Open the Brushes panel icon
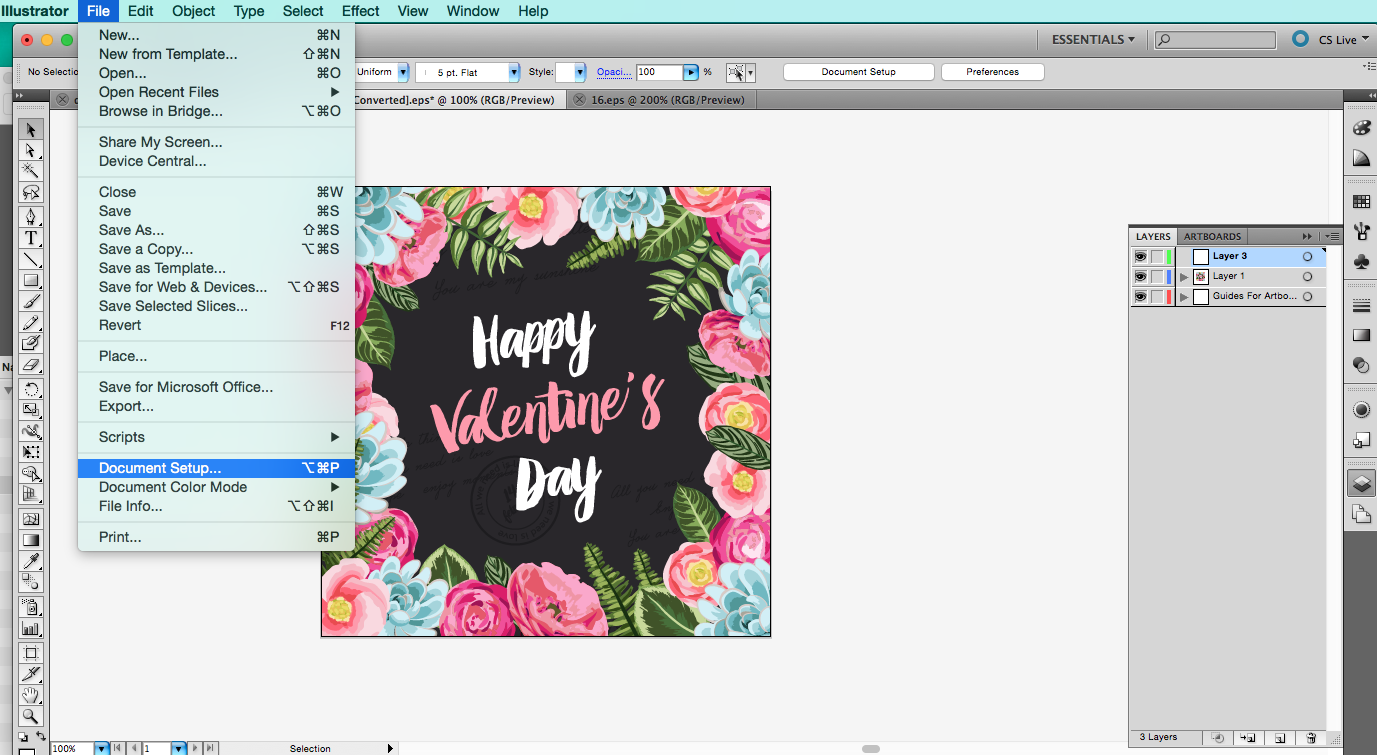The height and width of the screenshot is (755, 1377). pyautogui.click(x=1361, y=231)
